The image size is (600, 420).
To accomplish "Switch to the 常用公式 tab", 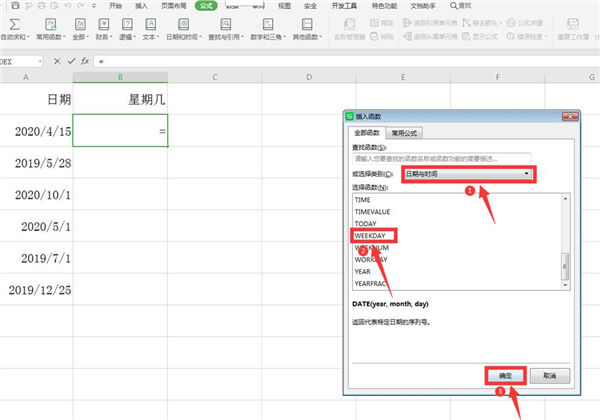I will pos(405,132).
